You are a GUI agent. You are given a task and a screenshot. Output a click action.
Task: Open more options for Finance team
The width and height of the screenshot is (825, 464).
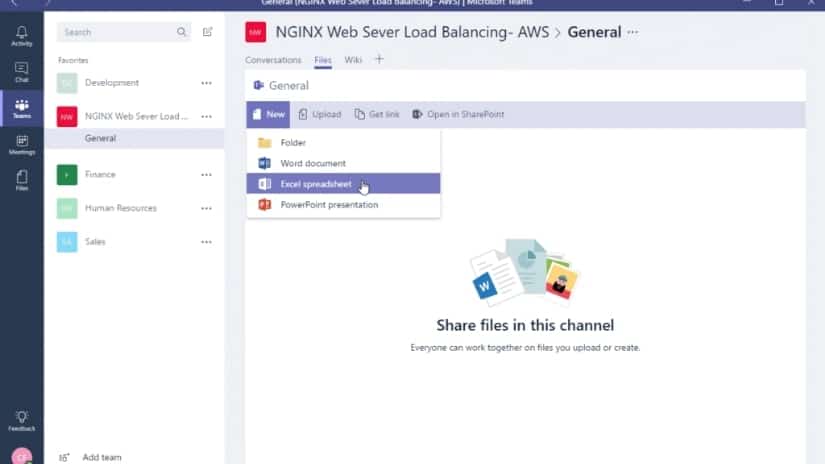click(206, 175)
